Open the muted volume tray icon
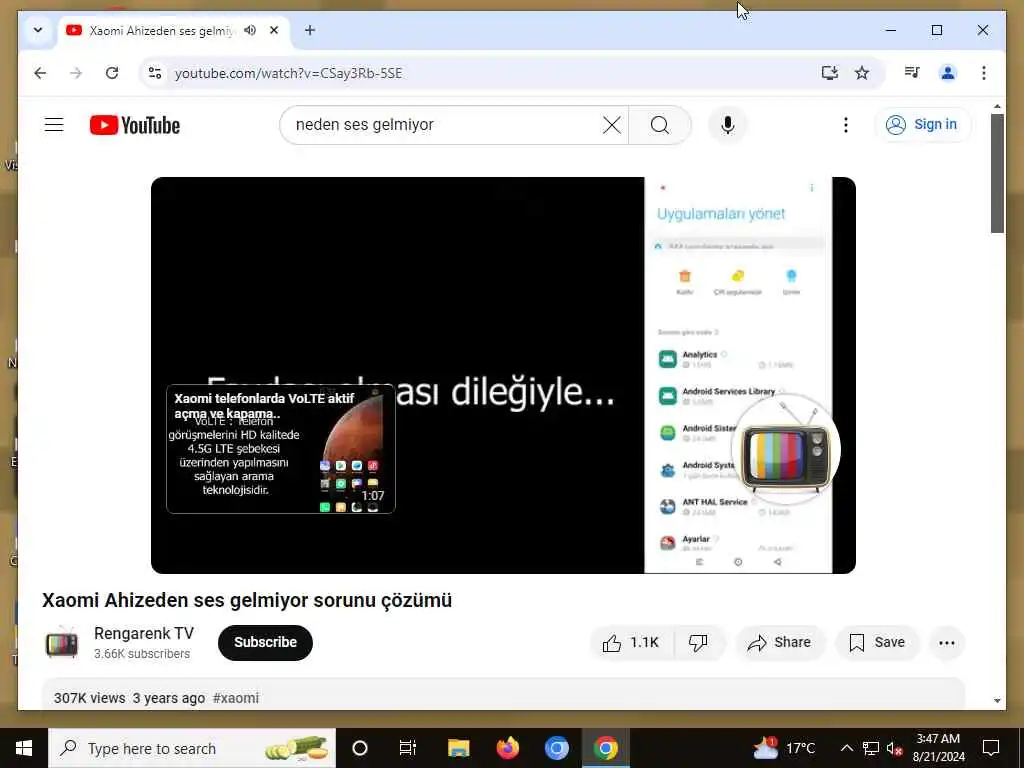The image size is (1024, 768). pos(894,748)
